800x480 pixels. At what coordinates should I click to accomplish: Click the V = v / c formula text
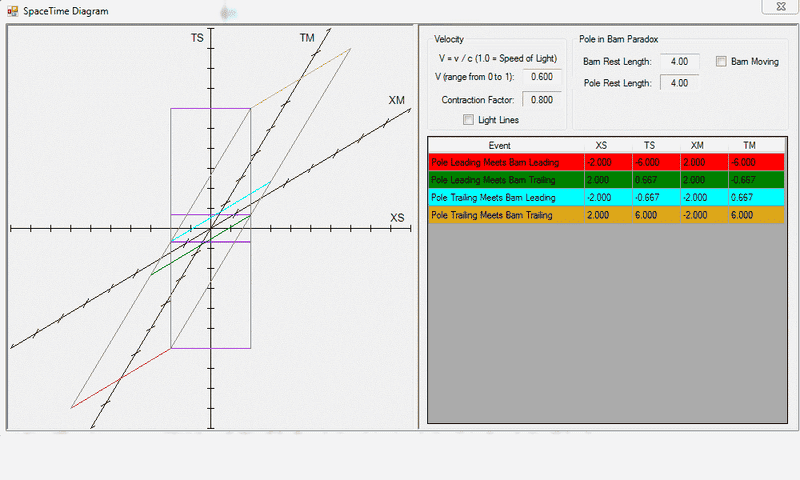(497, 58)
